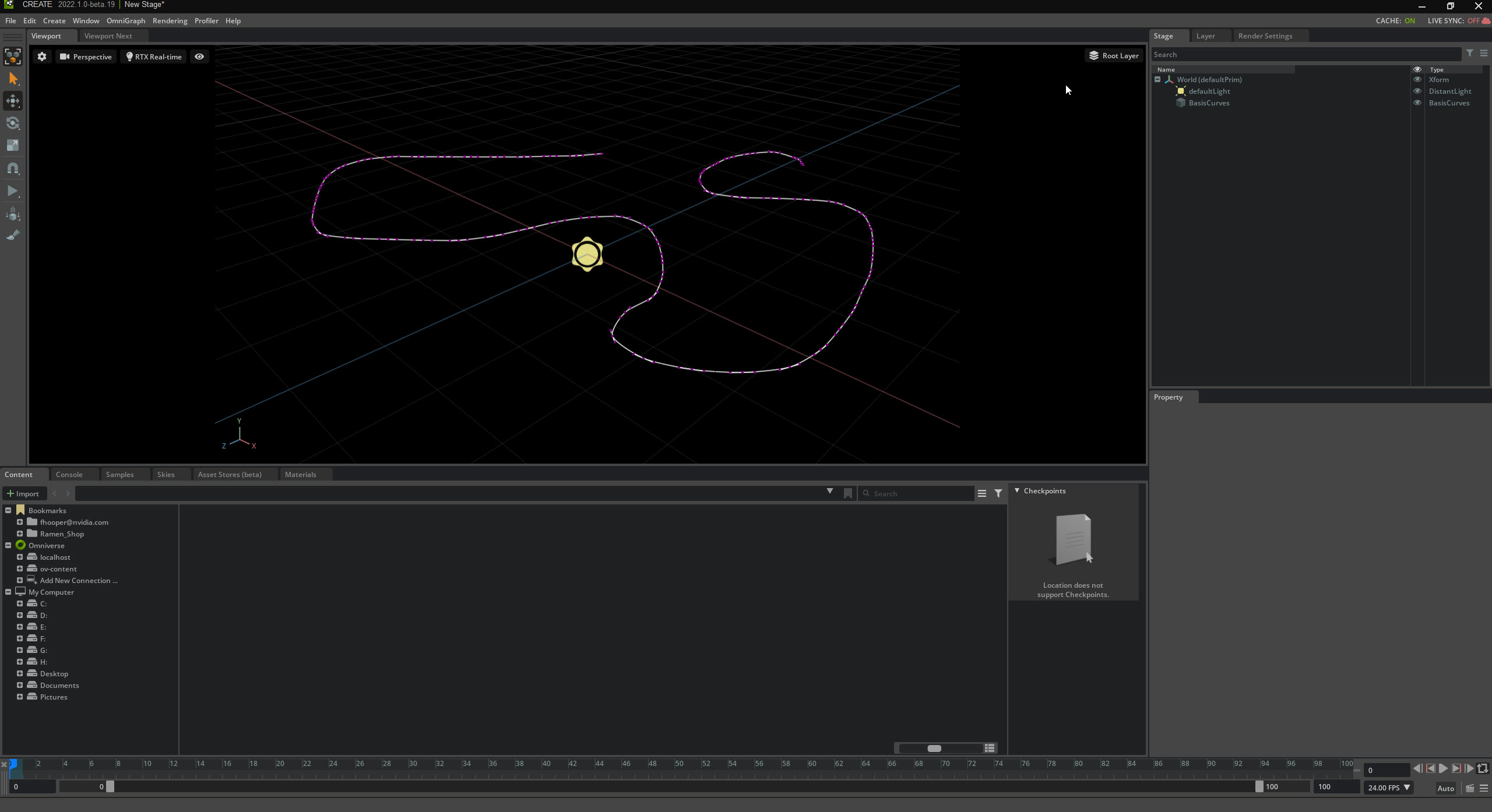Screen dimensions: 1492x812
Task: Click the Play simulation icon in left toolbar
Action: point(13,191)
